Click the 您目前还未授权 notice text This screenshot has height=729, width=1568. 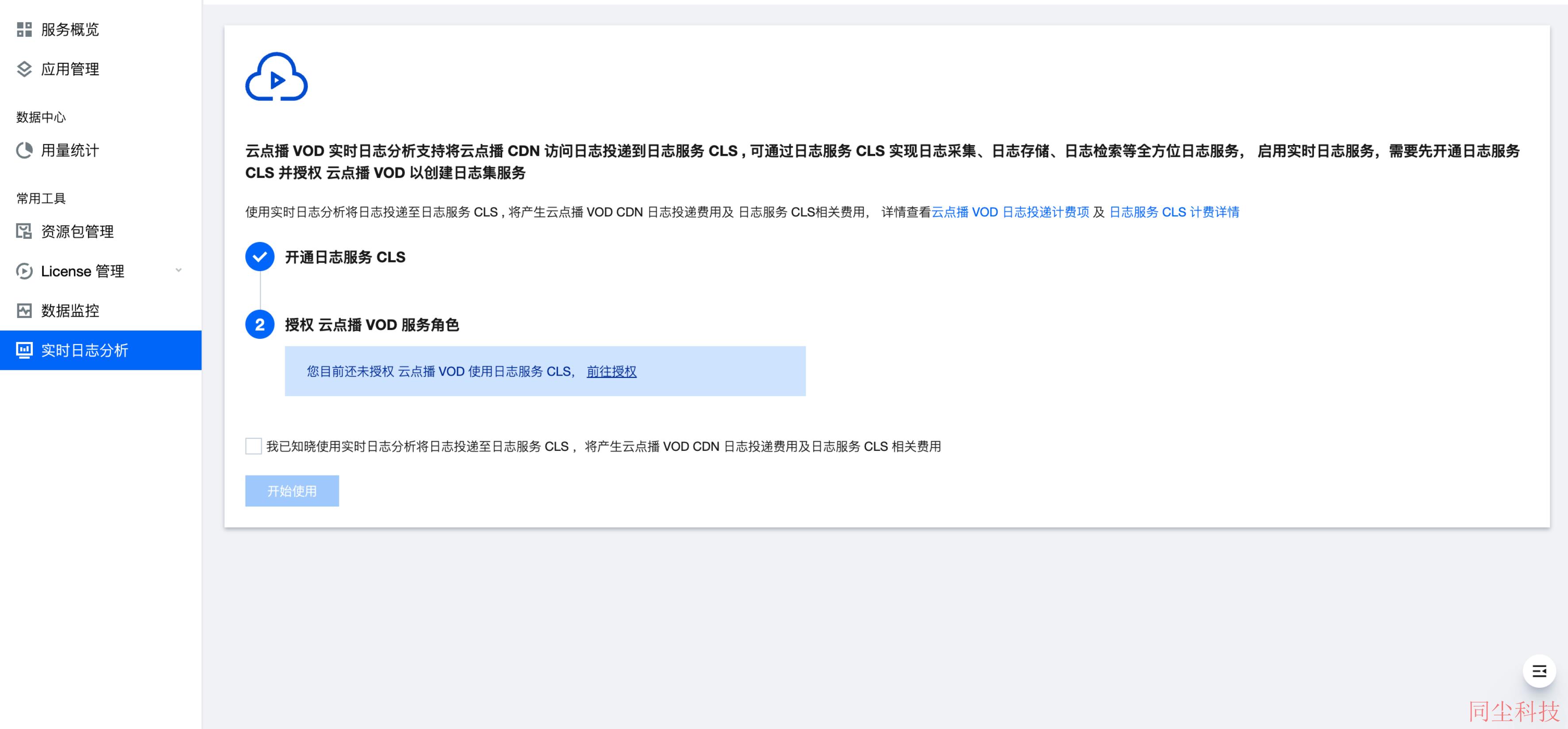[441, 371]
